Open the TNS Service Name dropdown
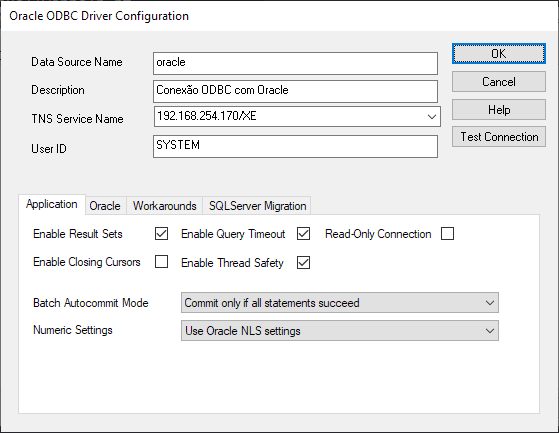This screenshot has width=559, height=433. point(432,117)
